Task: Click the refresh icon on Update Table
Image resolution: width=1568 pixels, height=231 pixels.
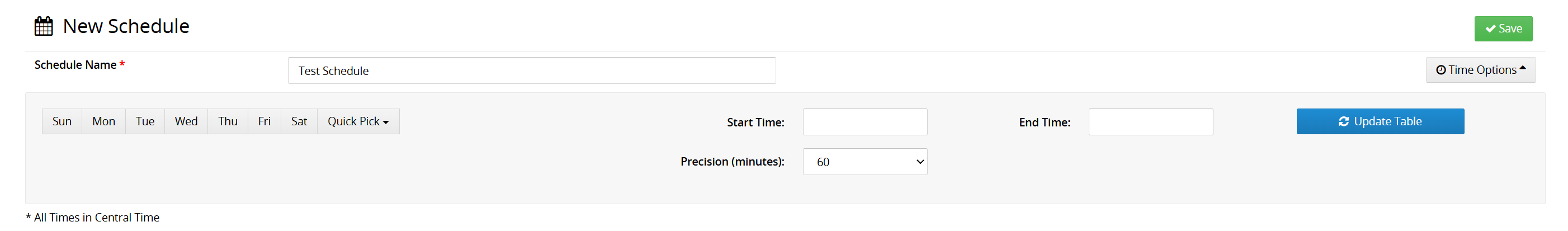Action: [x=1343, y=122]
